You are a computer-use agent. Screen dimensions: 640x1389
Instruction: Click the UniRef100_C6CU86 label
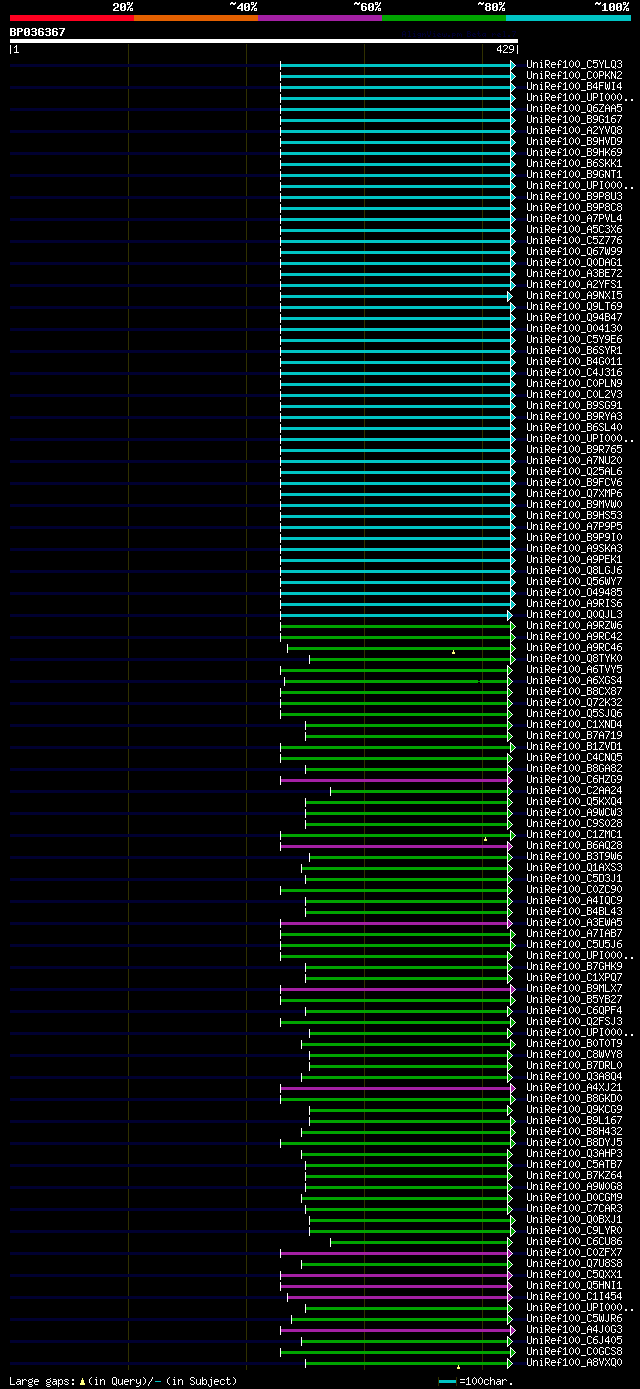tap(574, 1242)
